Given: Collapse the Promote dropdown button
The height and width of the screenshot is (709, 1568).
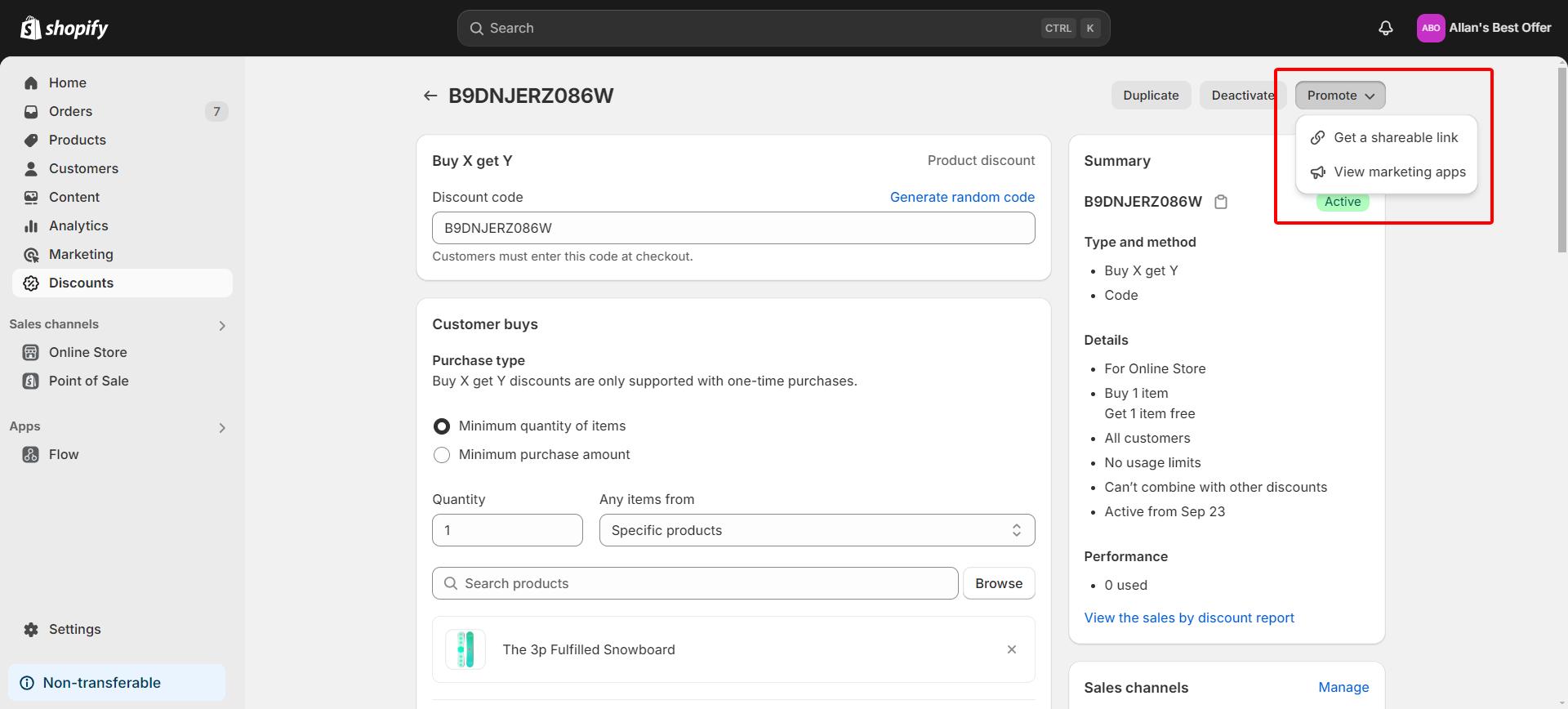Looking at the screenshot, I should (1339, 96).
